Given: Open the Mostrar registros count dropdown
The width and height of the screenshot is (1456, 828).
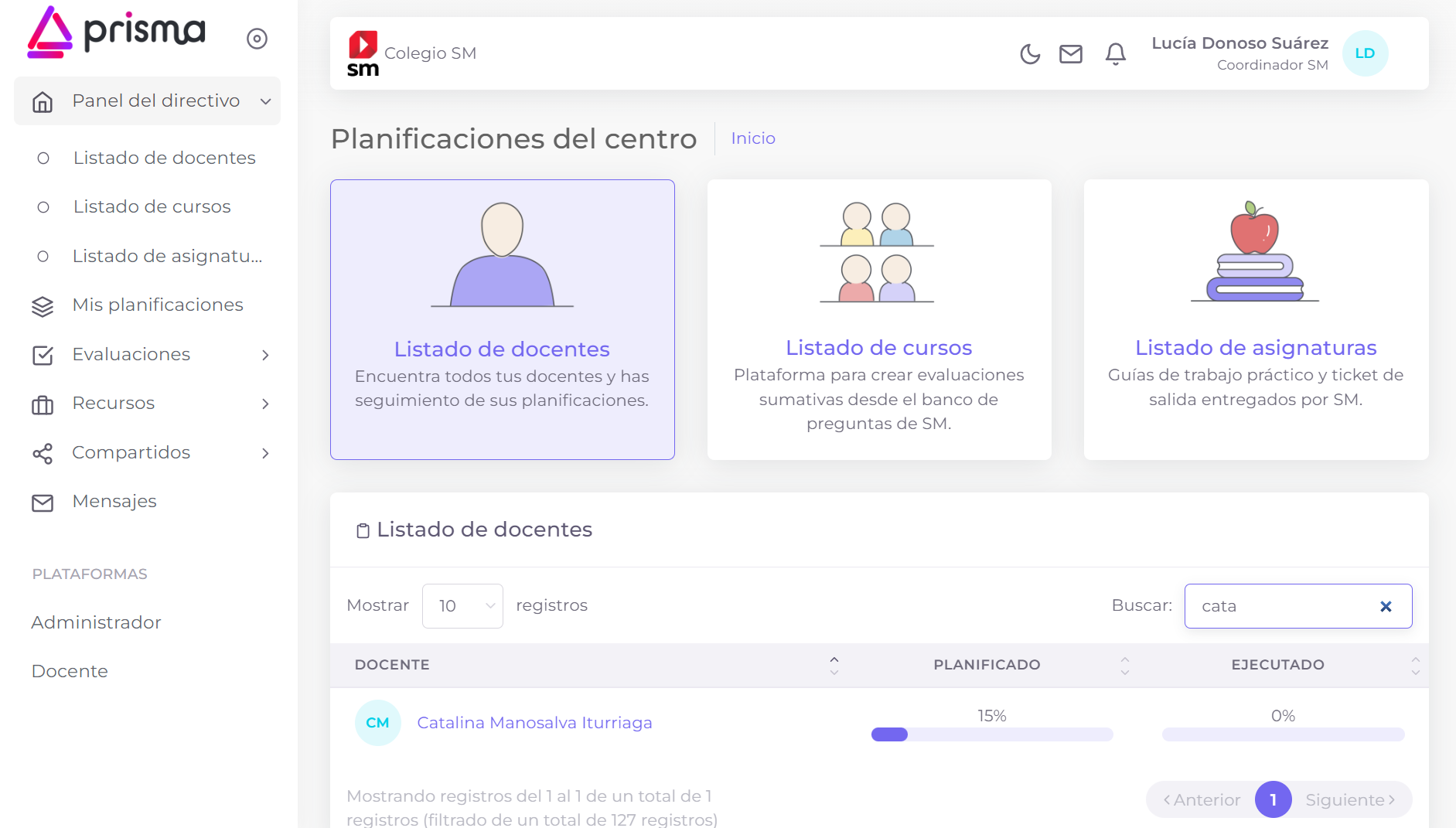Looking at the screenshot, I should click(x=462, y=606).
